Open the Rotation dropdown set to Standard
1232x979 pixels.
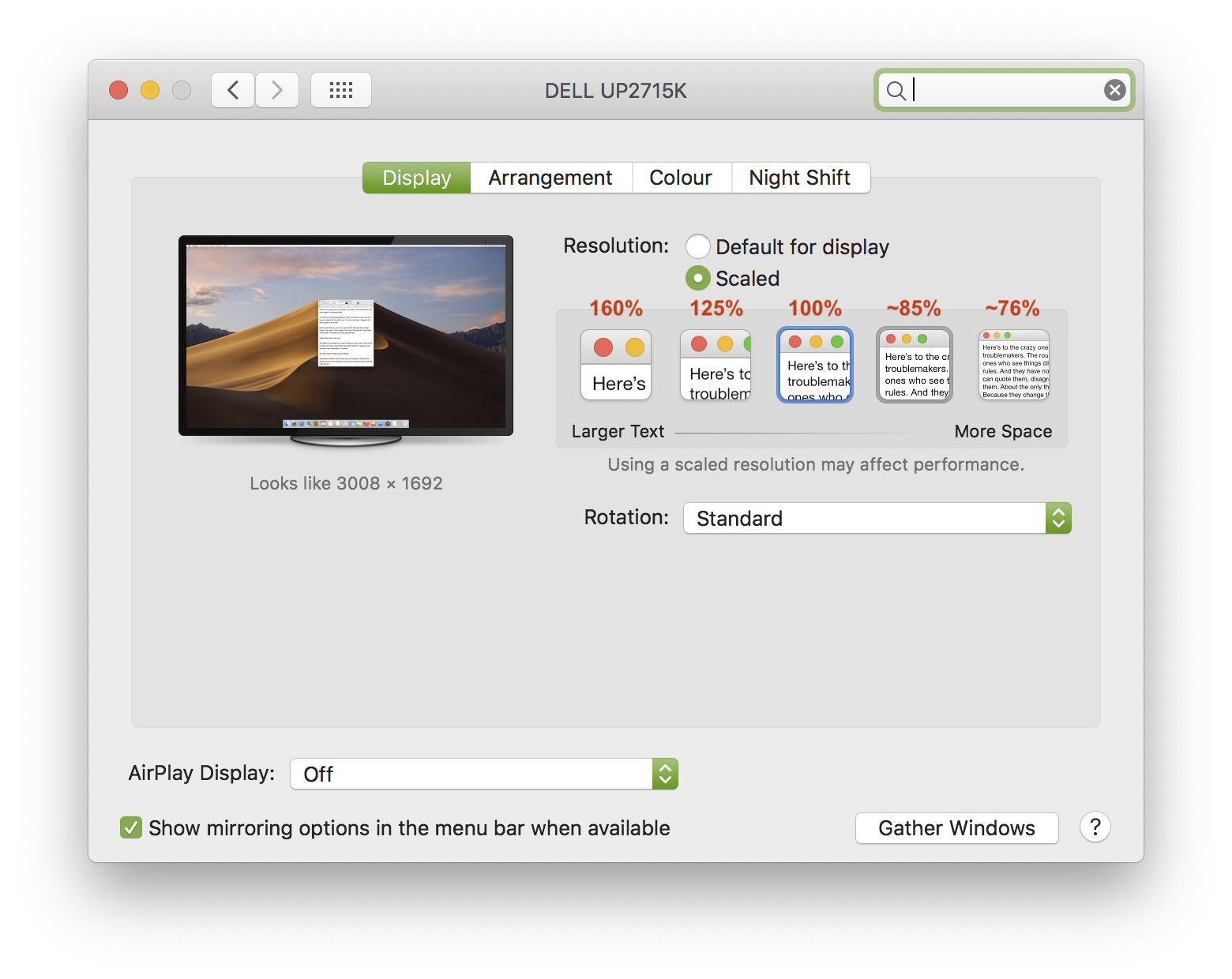coord(877,518)
